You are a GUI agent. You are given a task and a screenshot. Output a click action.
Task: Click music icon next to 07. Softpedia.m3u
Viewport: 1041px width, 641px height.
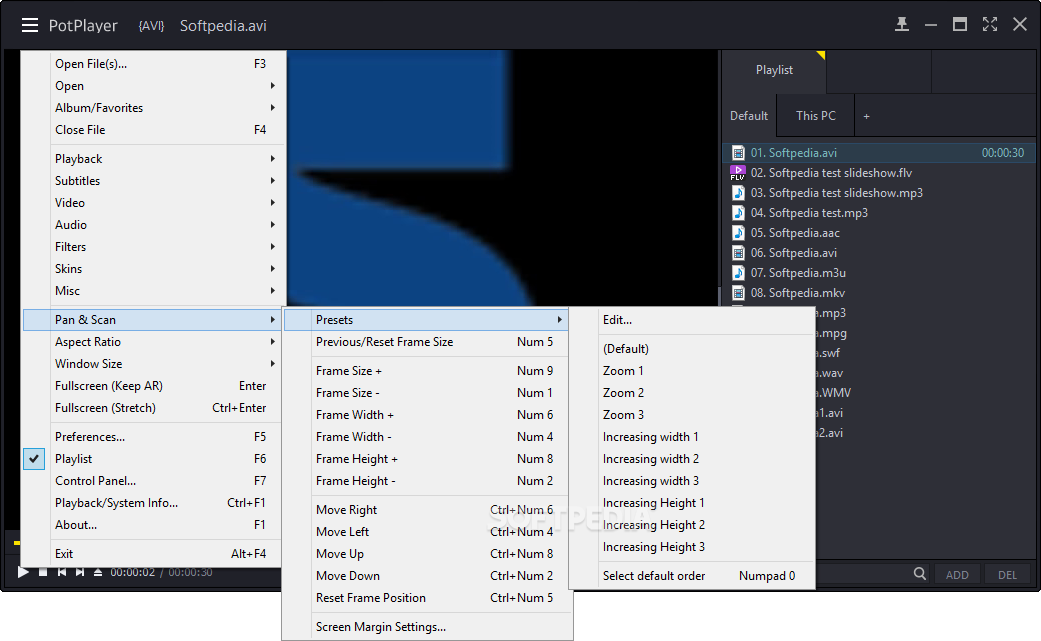pyautogui.click(x=738, y=273)
